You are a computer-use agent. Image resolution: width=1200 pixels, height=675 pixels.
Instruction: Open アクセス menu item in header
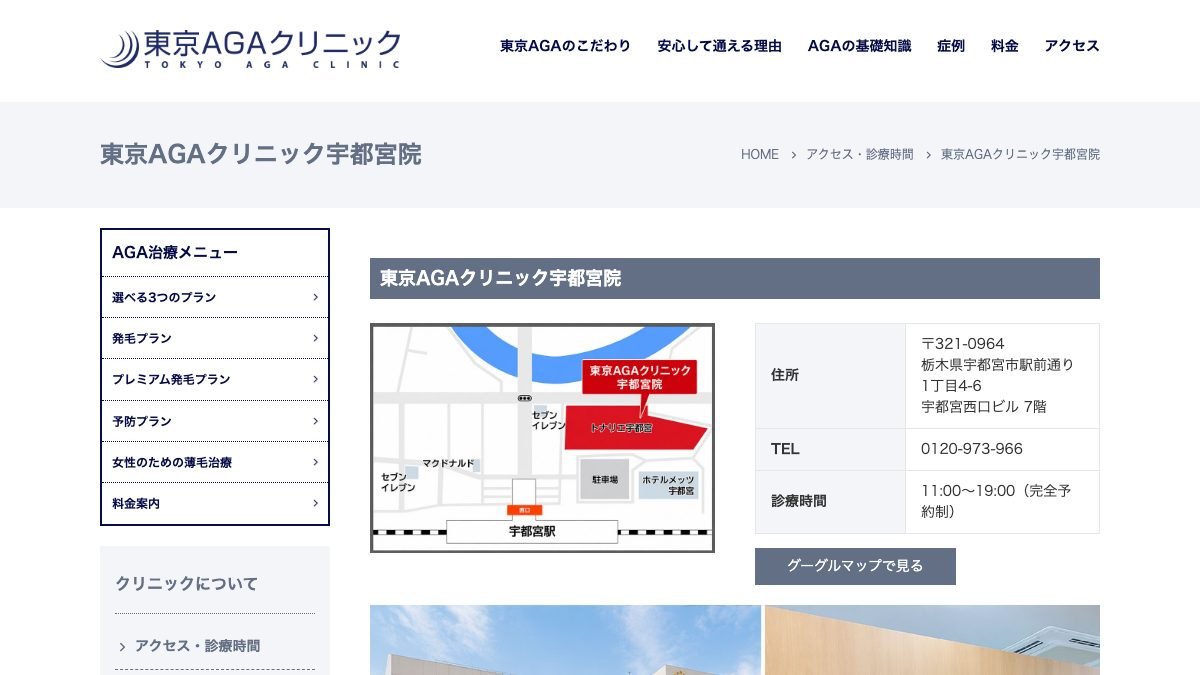coord(1072,46)
